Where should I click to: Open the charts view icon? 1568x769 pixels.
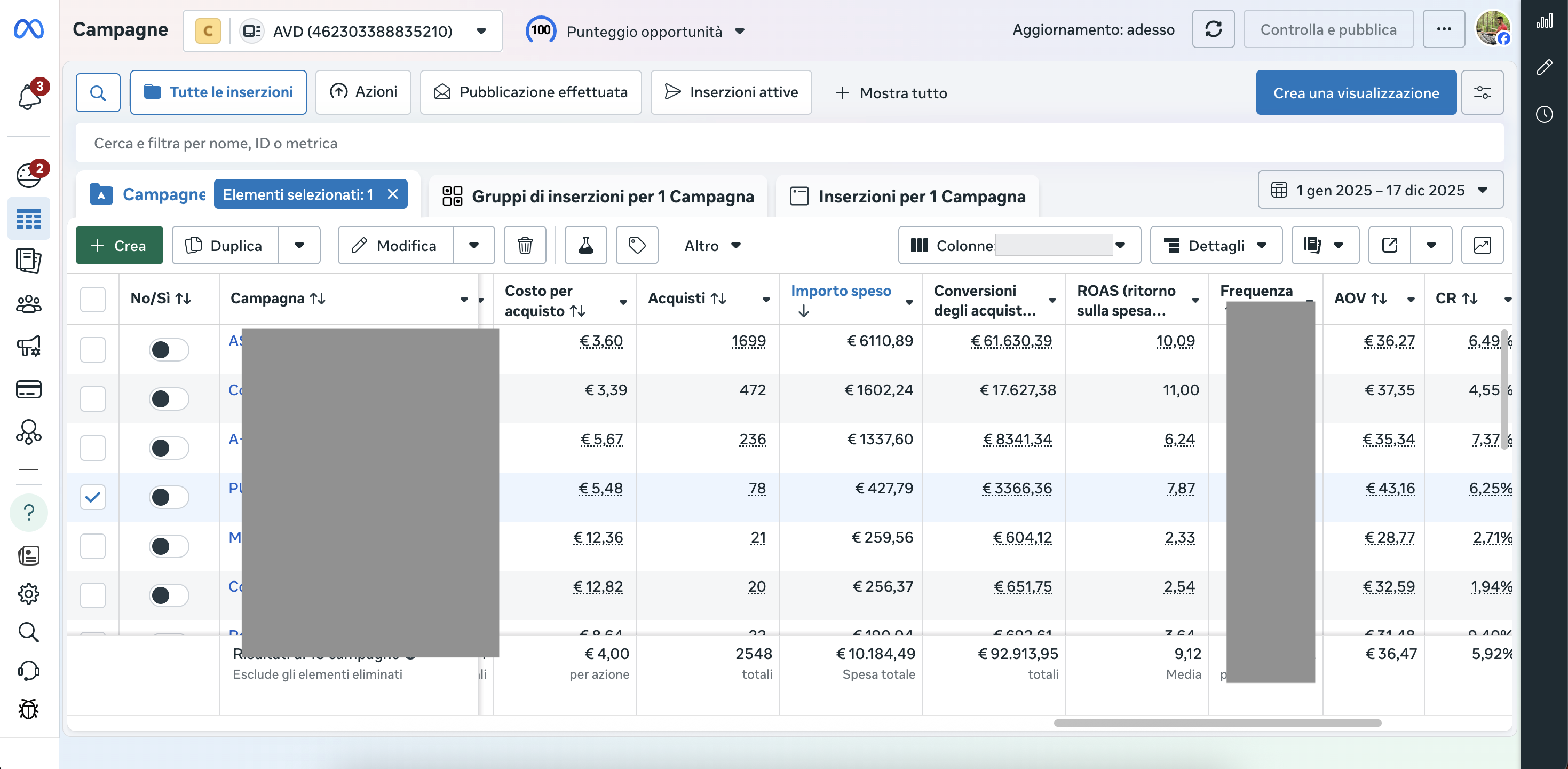click(1482, 245)
